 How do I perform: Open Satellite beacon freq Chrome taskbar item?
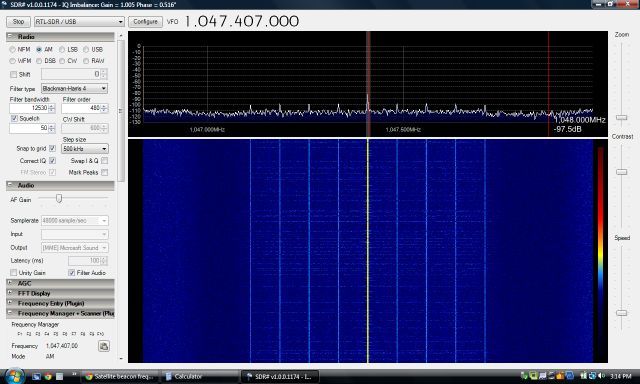[x=120, y=376]
